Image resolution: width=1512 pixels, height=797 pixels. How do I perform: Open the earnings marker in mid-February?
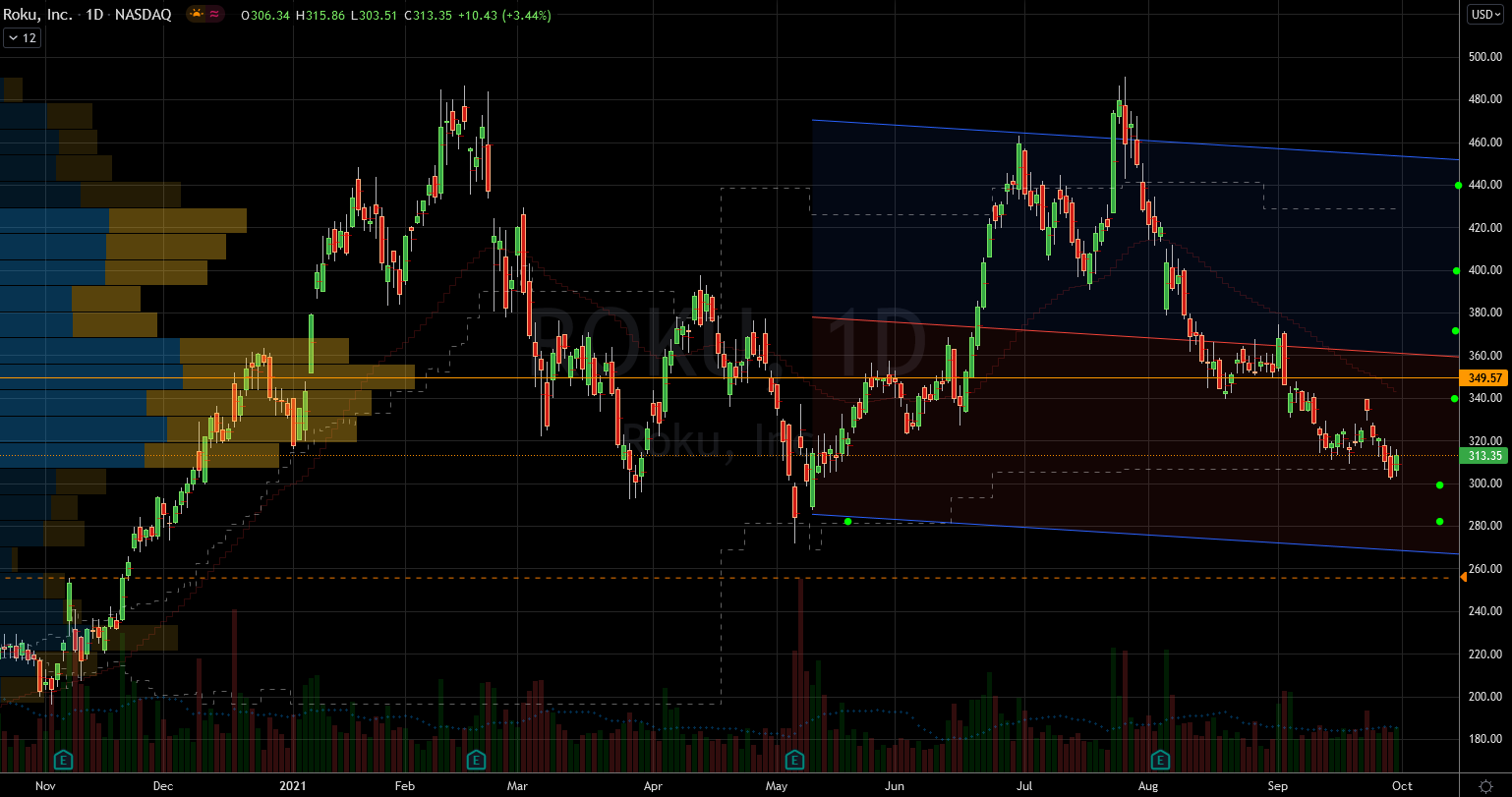(x=476, y=760)
